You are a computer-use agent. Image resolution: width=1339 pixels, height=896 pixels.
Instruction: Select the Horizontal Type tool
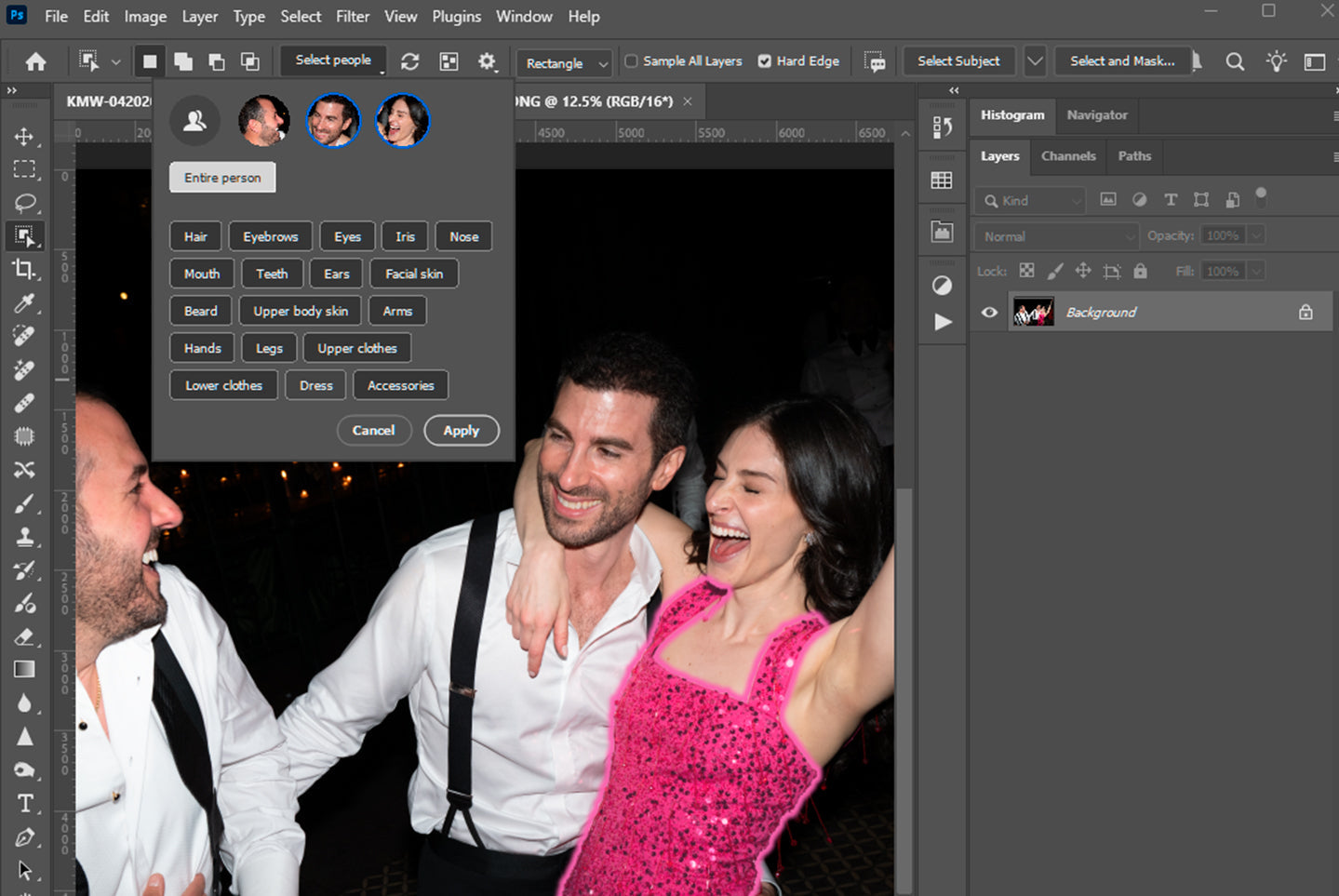tap(24, 802)
